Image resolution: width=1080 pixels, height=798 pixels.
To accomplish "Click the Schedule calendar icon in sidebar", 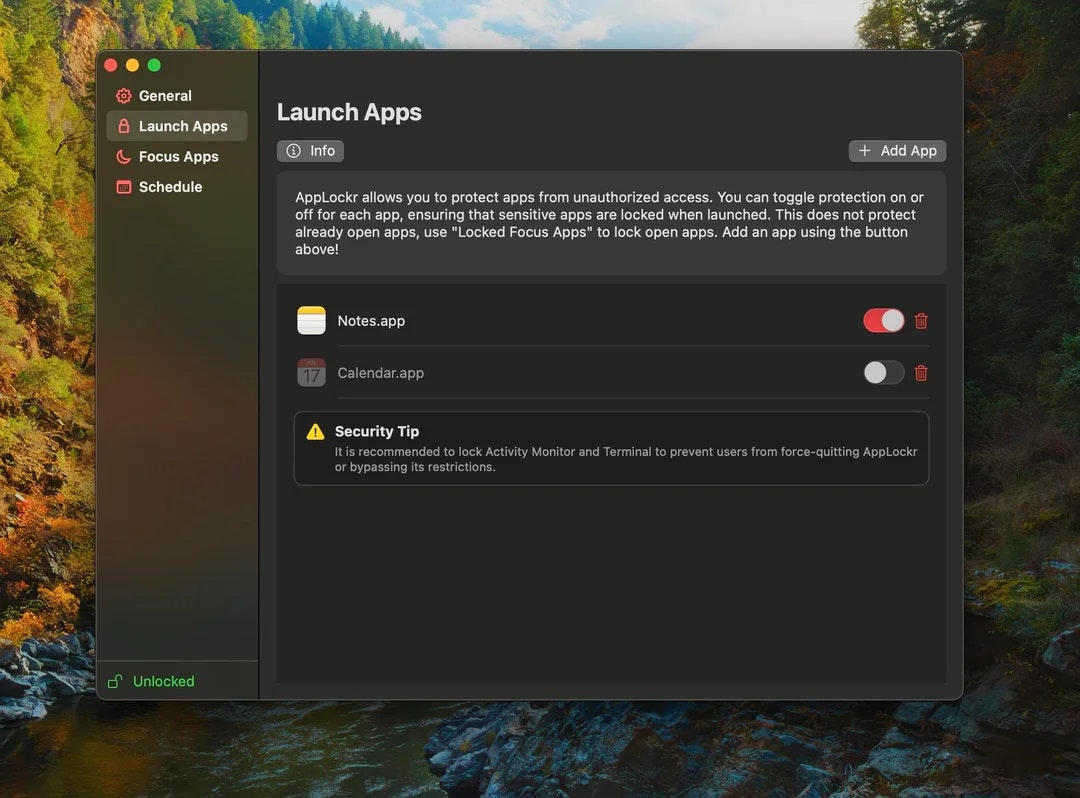I will [124, 187].
